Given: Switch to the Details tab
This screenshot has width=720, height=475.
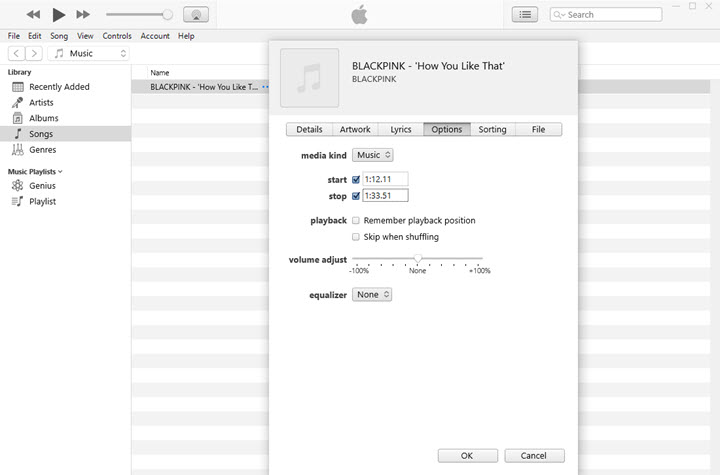Looking at the screenshot, I should click(x=309, y=130).
